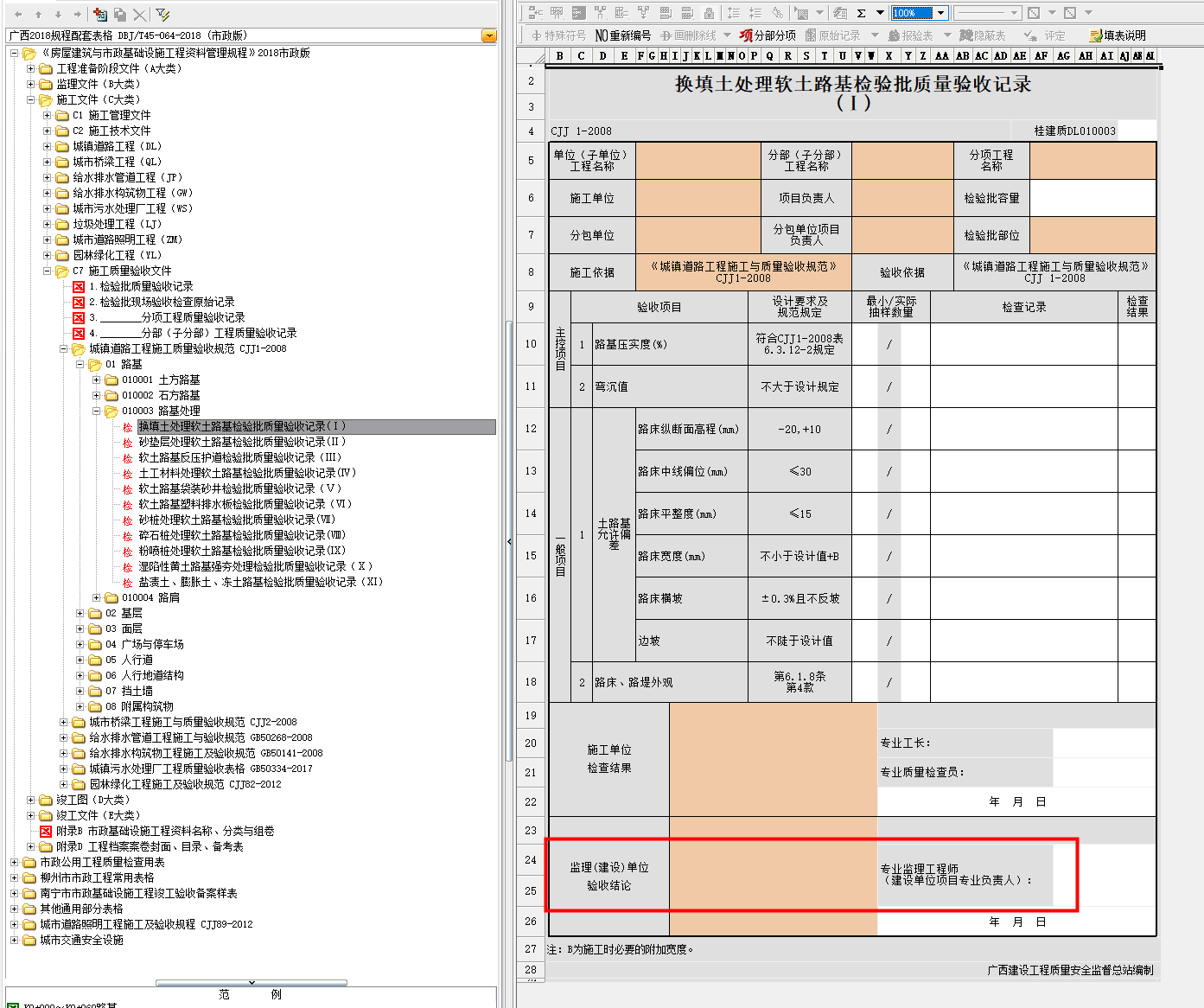Open dropdown arrow next to 画删除线
This screenshot has height=1008, width=1204.
(x=727, y=35)
